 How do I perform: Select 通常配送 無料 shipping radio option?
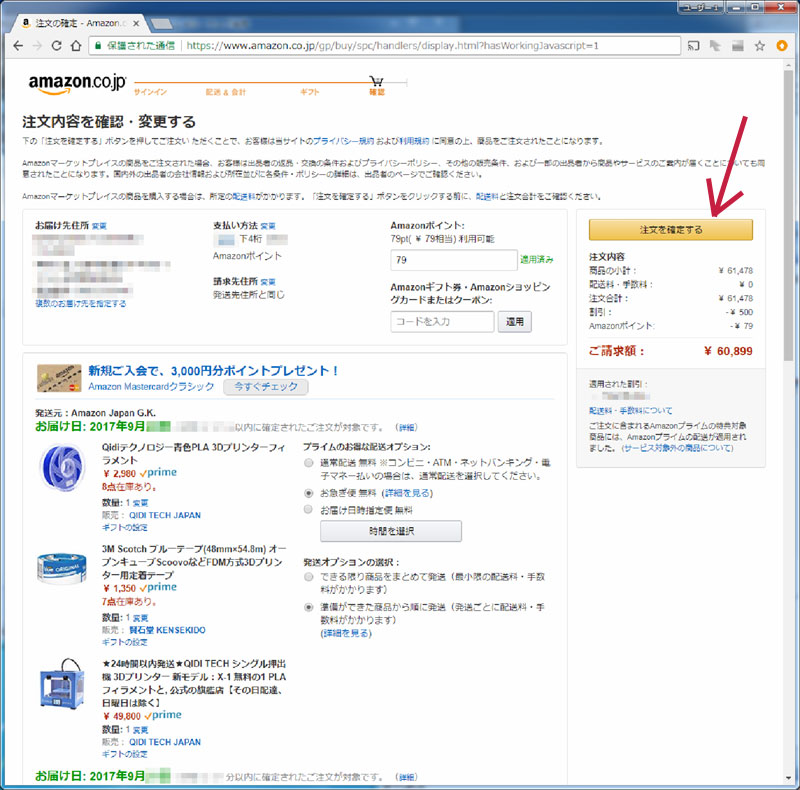coord(308,463)
